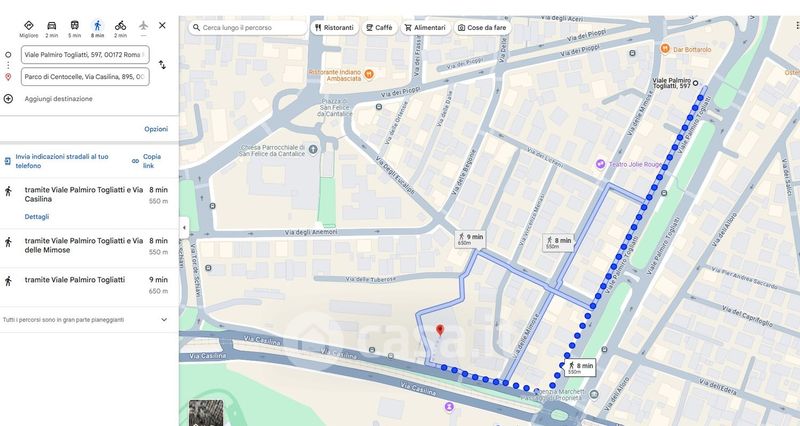Close the directions panel

pos(162,25)
